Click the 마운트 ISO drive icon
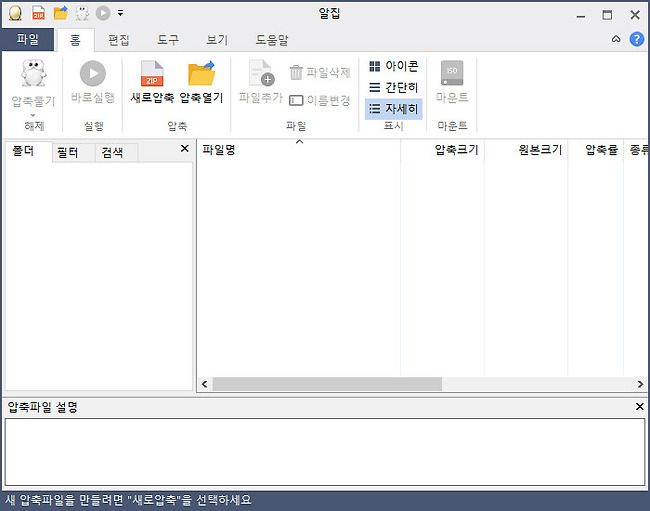Image resolution: width=650 pixels, height=511 pixels. pyautogui.click(x=452, y=73)
